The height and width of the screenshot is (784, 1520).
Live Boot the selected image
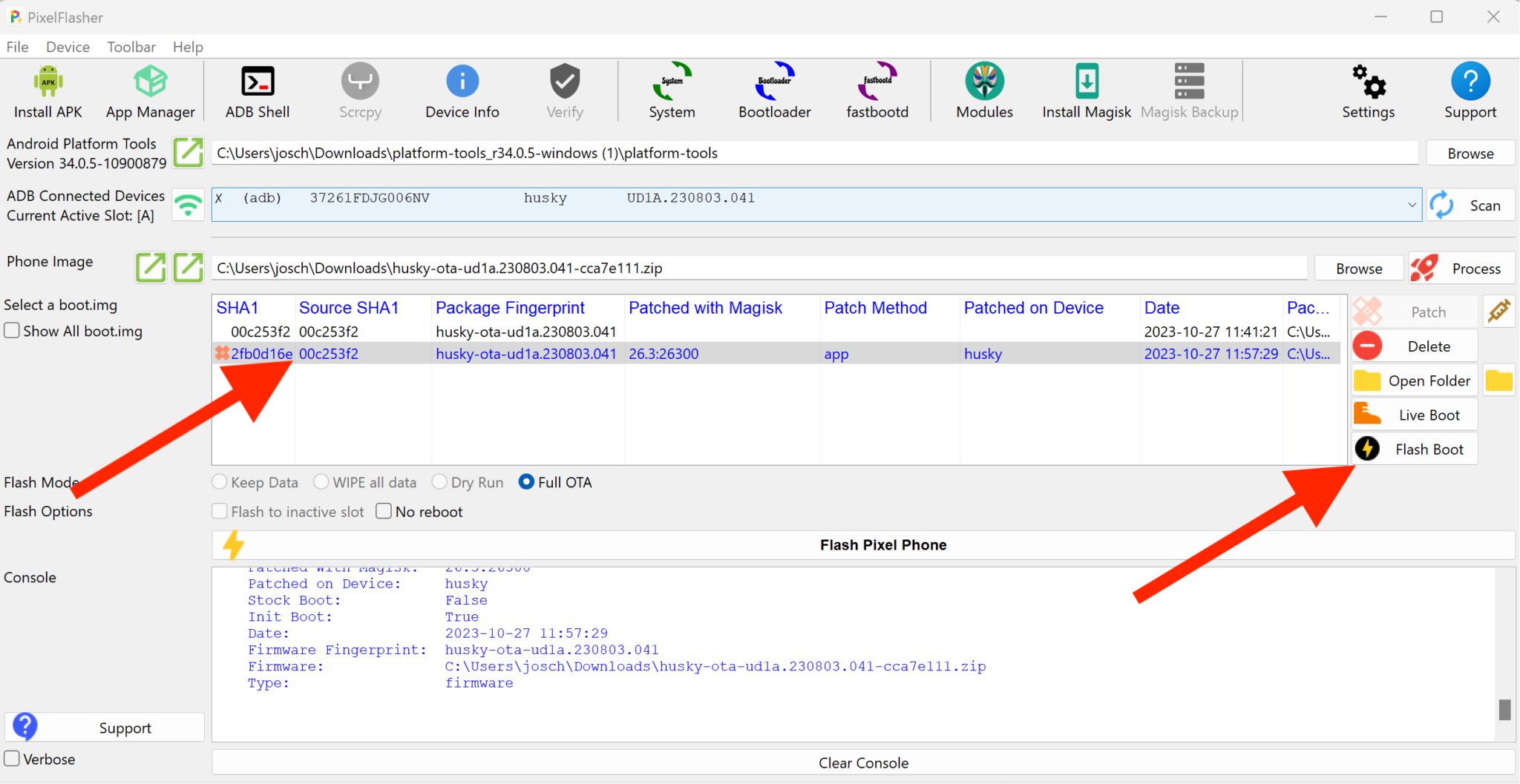point(1414,415)
